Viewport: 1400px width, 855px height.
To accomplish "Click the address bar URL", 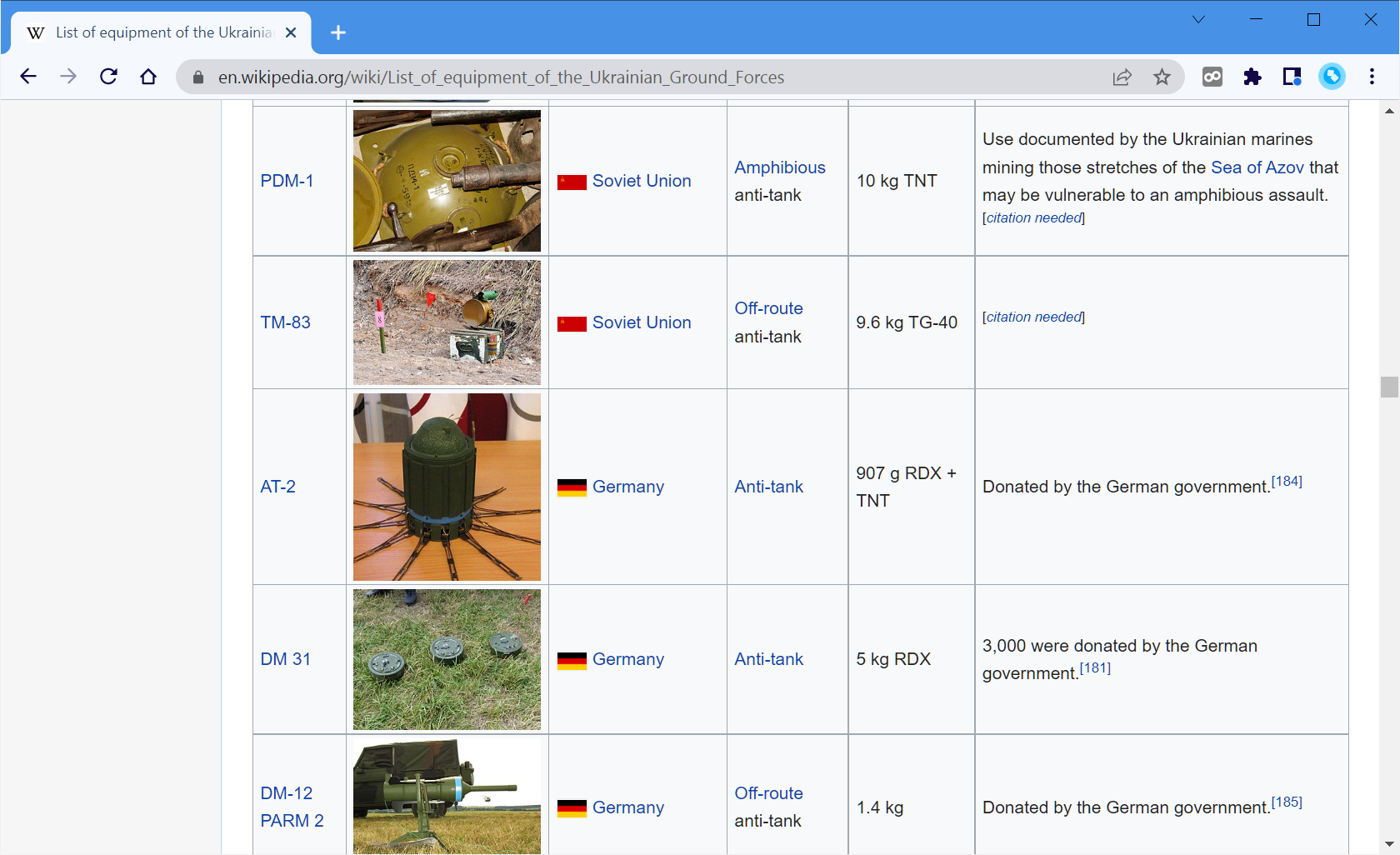I will coord(500,77).
